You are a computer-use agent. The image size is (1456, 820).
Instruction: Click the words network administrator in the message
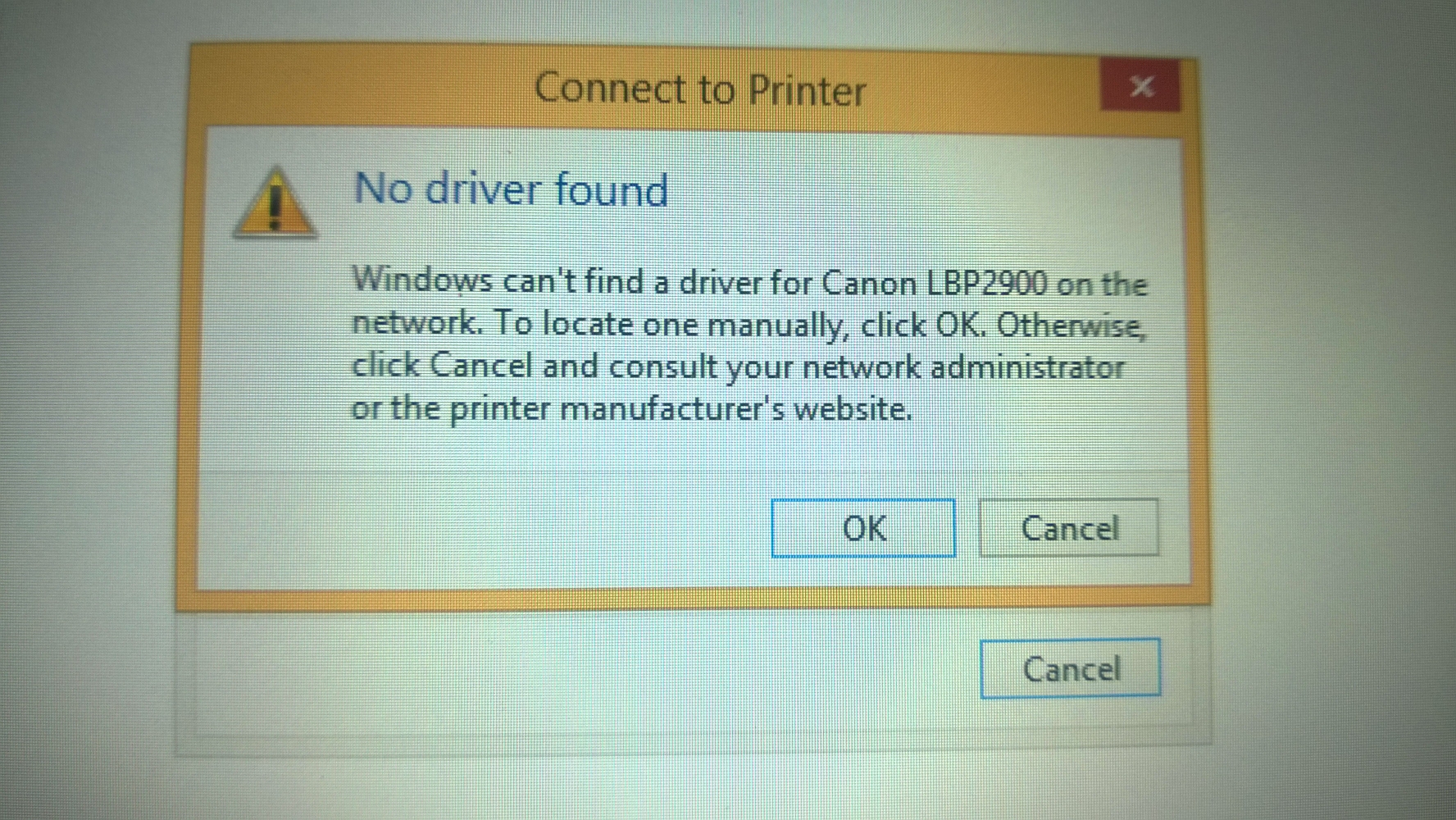963,367
